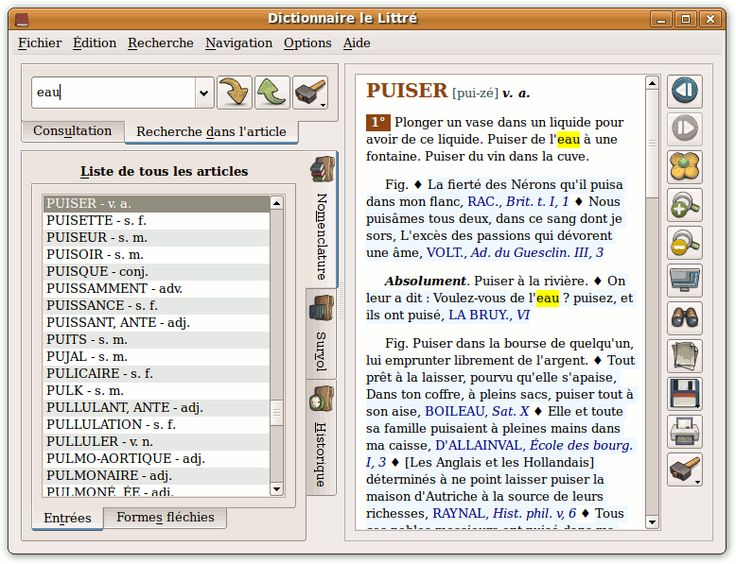
Task: Select PULLULER - v. n. entry
Action: coord(156,441)
